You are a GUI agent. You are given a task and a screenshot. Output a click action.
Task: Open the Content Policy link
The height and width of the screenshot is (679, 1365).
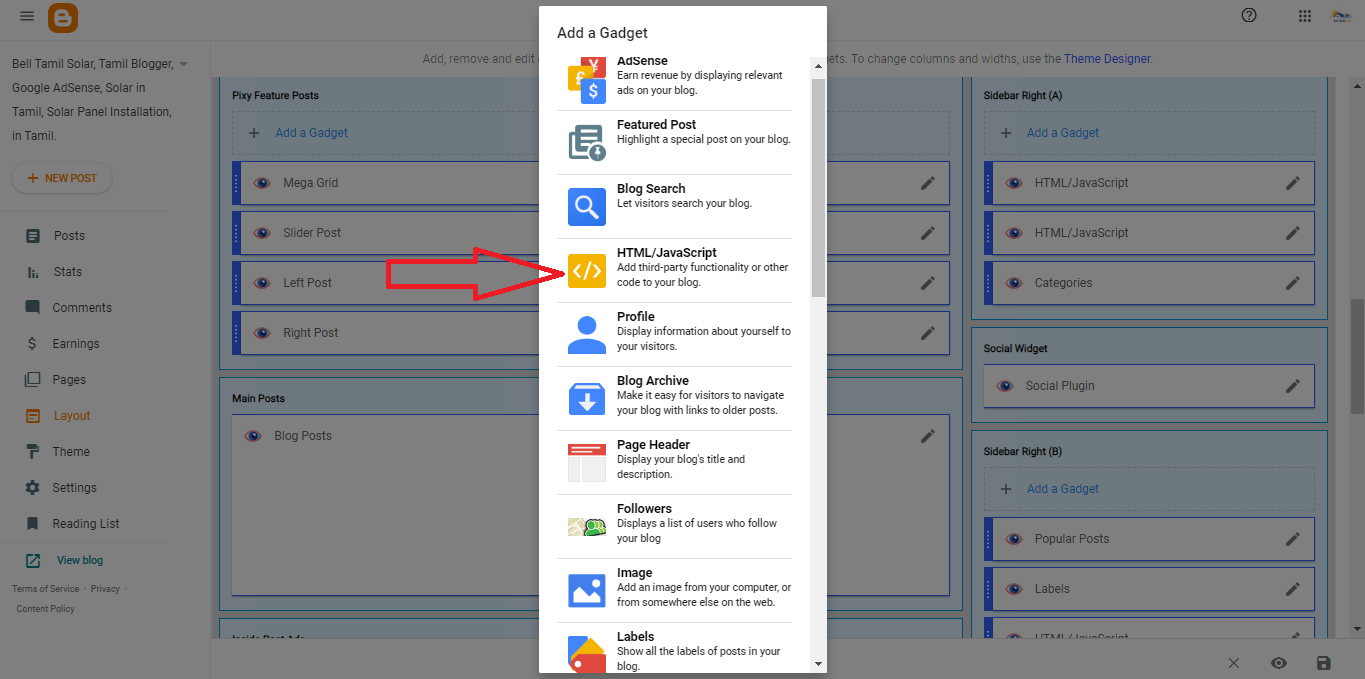45,609
